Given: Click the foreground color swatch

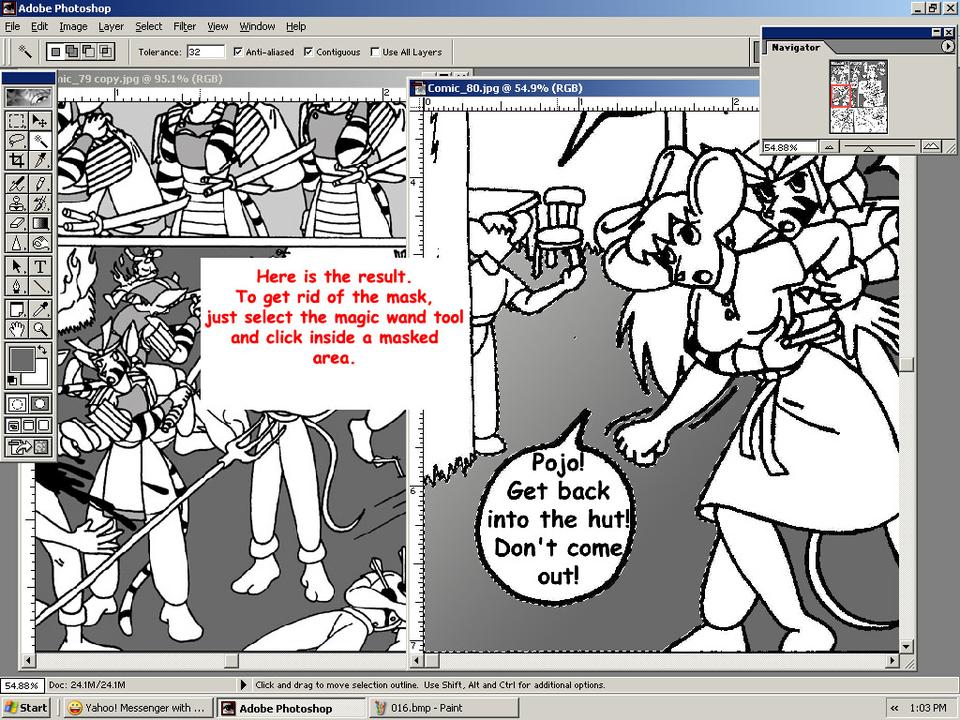Looking at the screenshot, I should (20, 359).
